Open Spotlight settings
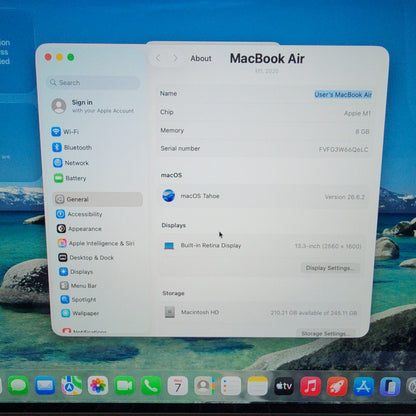Viewport: 416px width, 416px height. [x=78, y=299]
